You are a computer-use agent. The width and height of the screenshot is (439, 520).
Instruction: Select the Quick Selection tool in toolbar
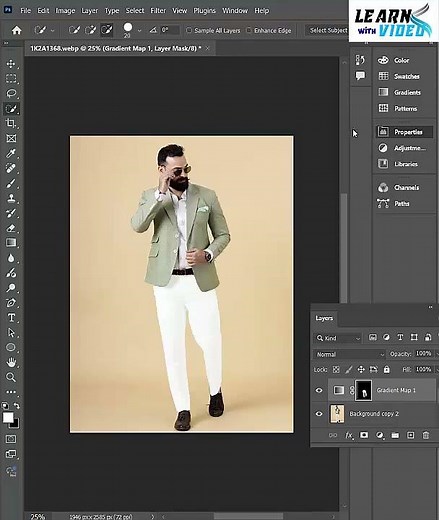(11, 109)
